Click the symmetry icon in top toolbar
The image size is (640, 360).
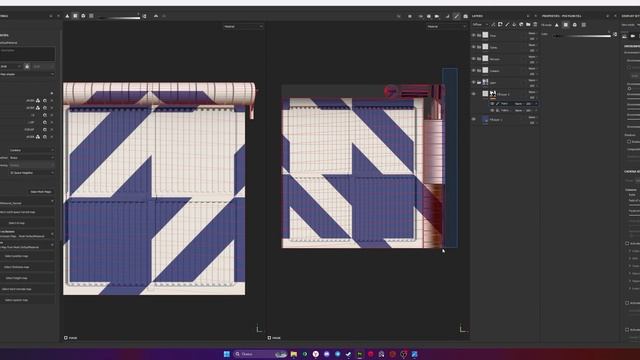[156, 16]
